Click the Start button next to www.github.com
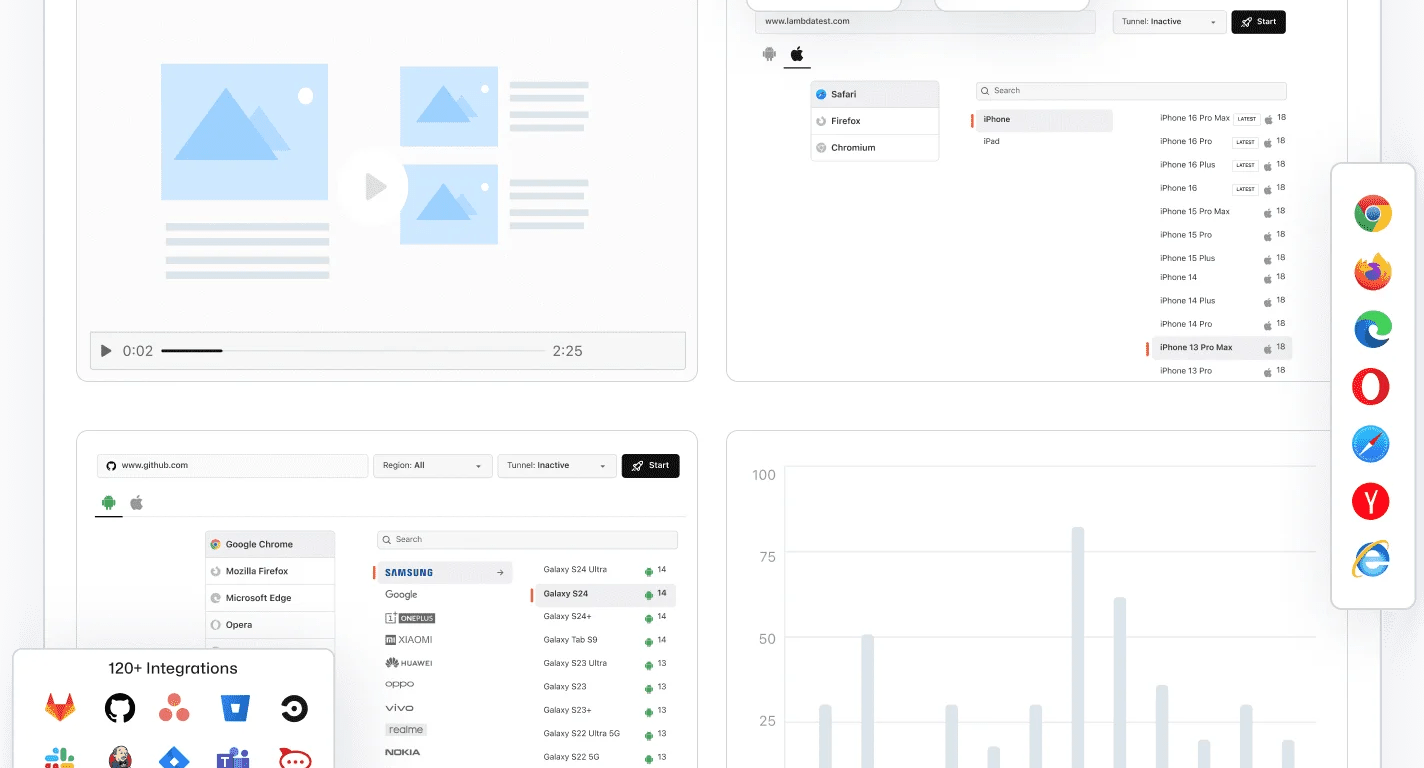This screenshot has height=768, width=1424. point(650,465)
